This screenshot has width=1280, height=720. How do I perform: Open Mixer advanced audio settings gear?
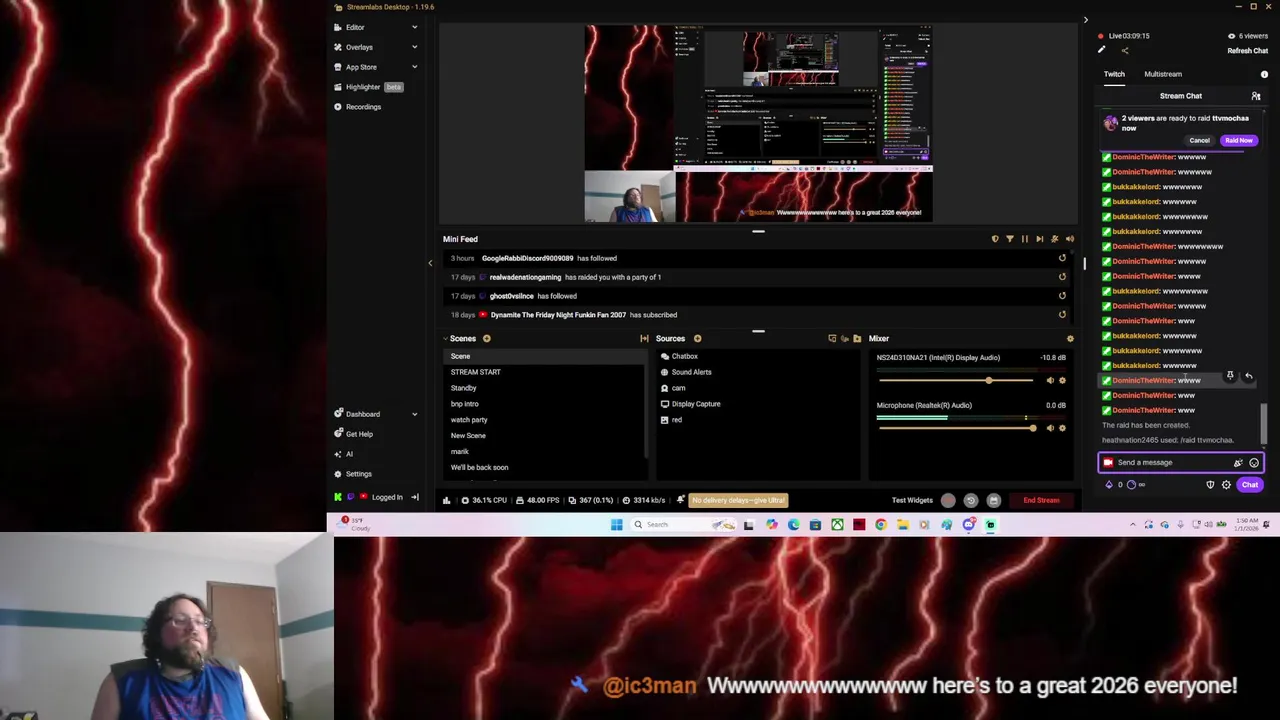click(x=1070, y=339)
